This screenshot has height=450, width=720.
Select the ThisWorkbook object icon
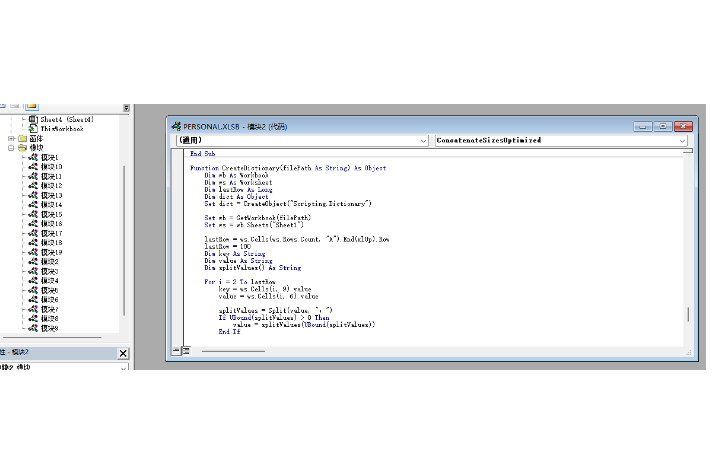tap(33, 129)
